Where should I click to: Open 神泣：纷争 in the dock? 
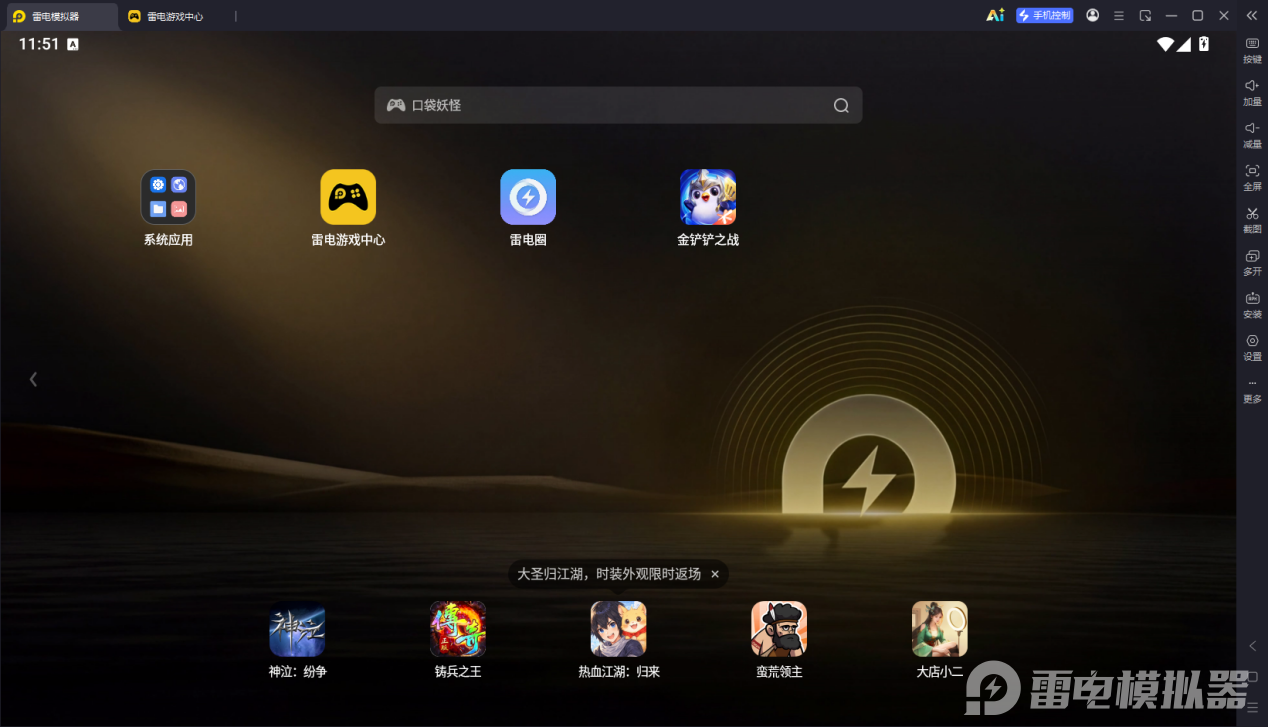[297, 629]
